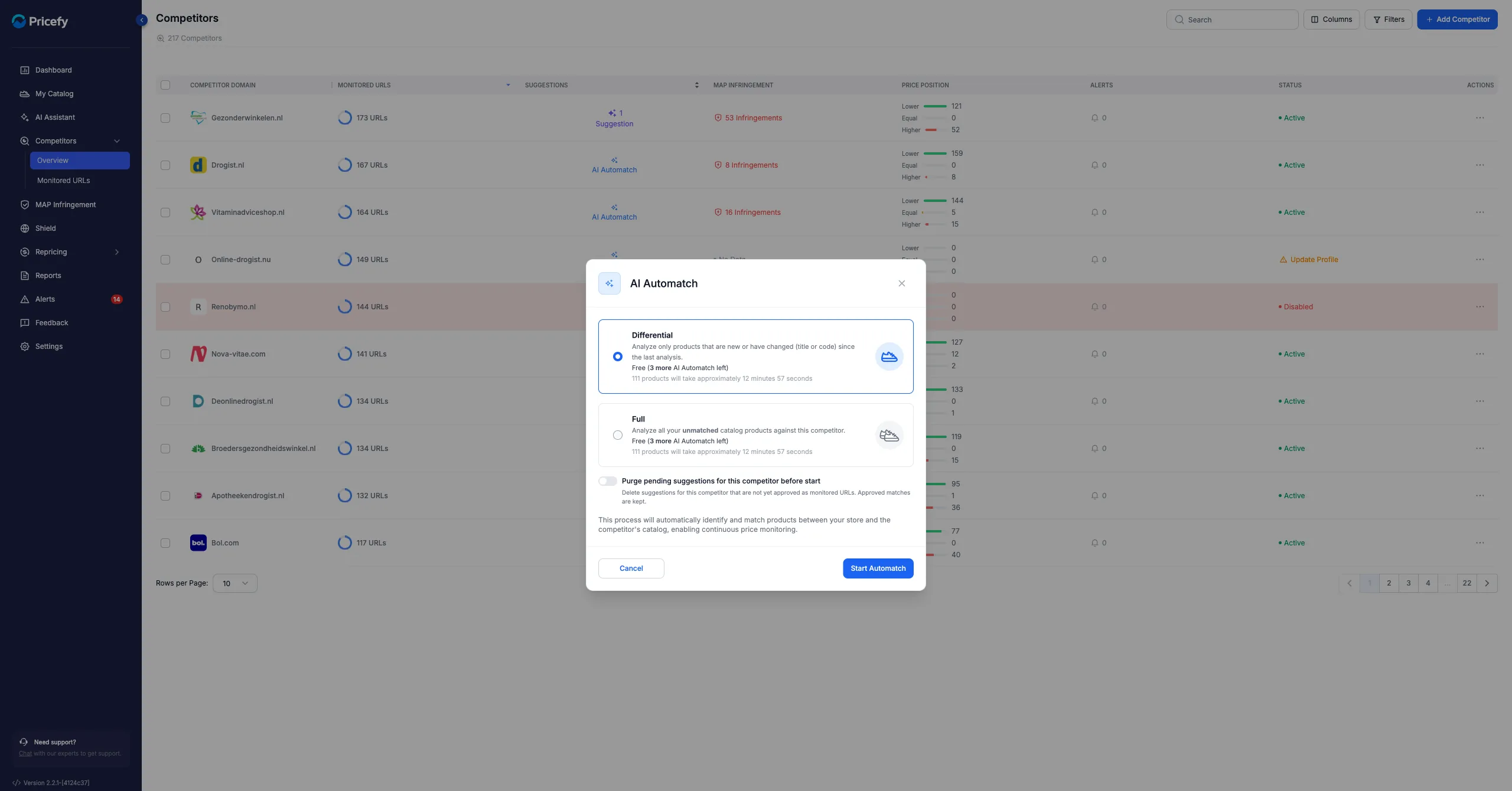Click the Lower price bar for Gezonderwinkelen.nl
The height and width of the screenshot is (791, 1512).
point(935,106)
